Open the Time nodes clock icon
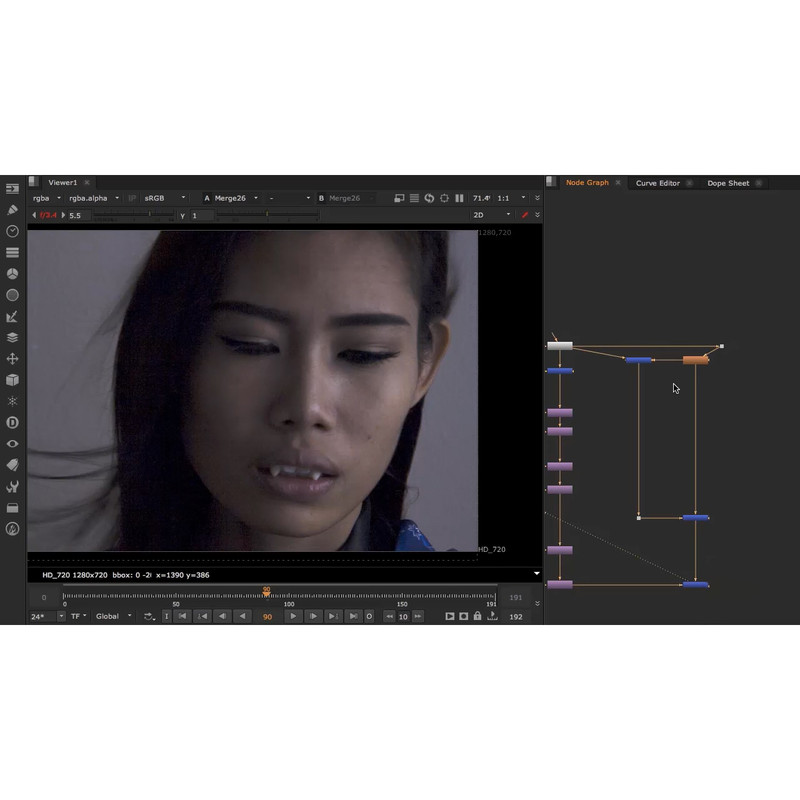Screen dimensions: 800x800 click(x=12, y=231)
